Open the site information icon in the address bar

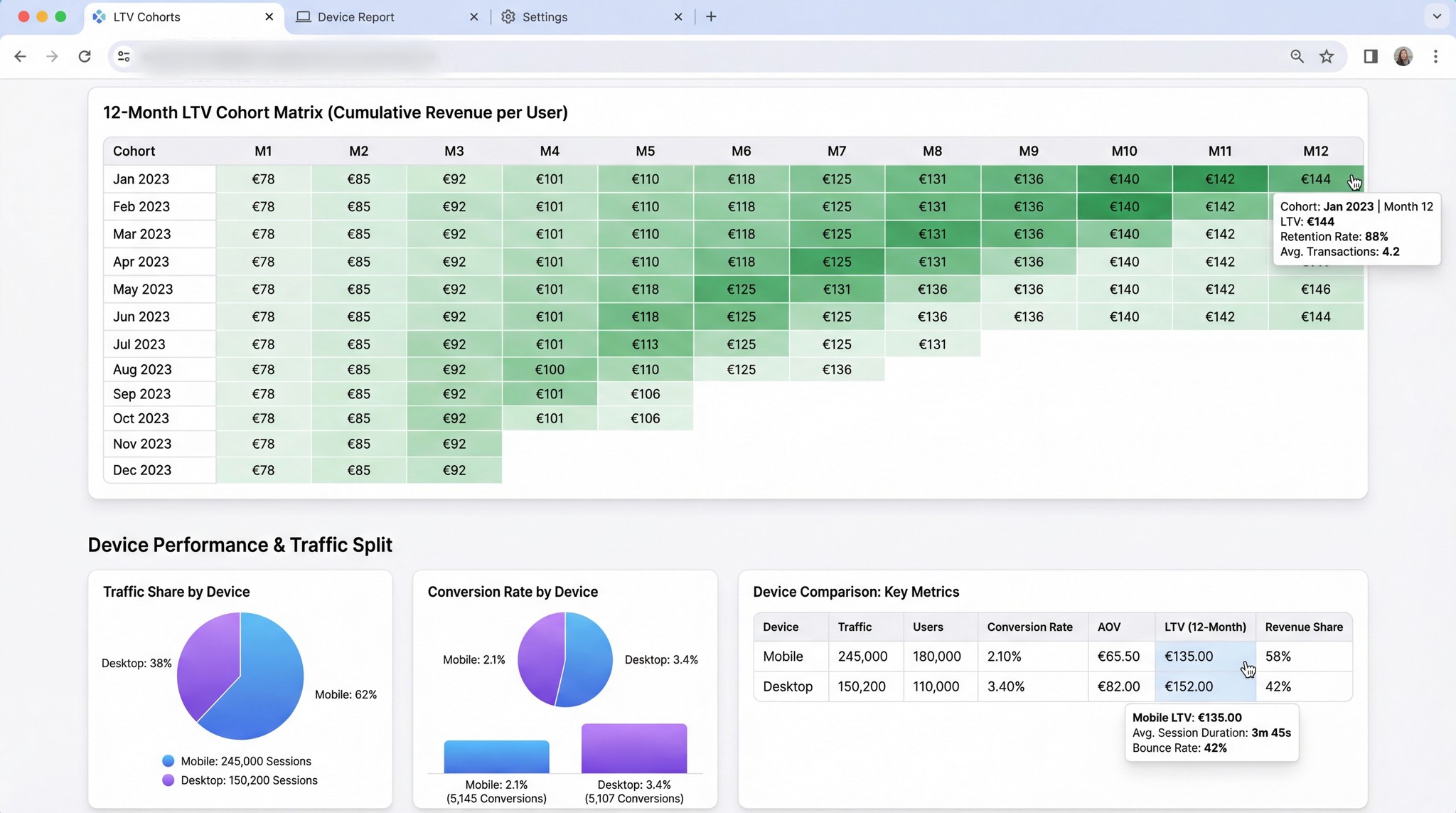pyautogui.click(x=124, y=56)
